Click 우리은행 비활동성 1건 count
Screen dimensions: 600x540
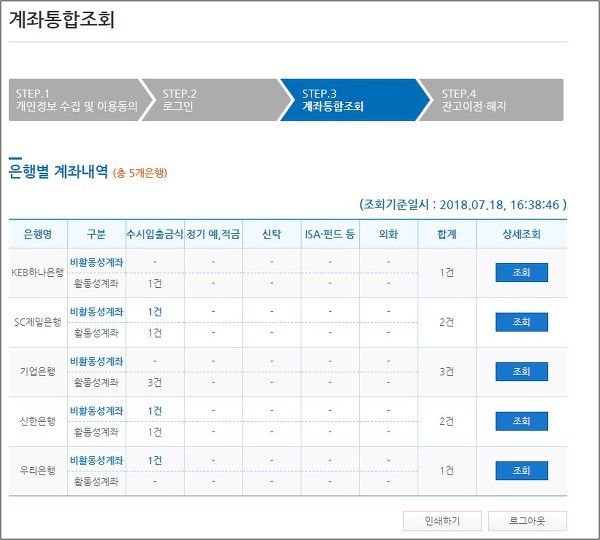(155, 460)
